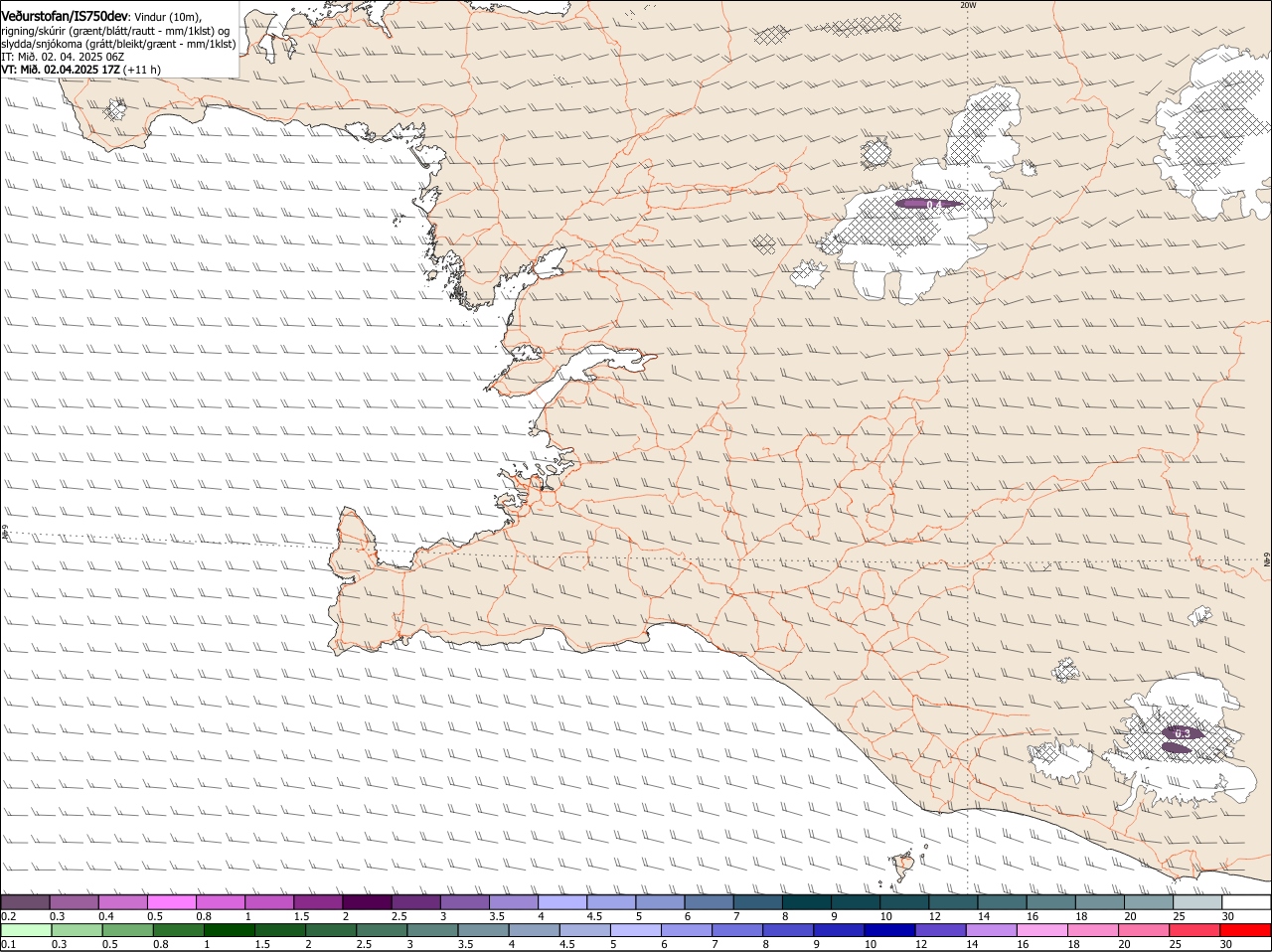Screen dimensions: 1272x952
Task: Pick the bright red 30 rain-scale swatch
Action: pyautogui.click(x=1246, y=930)
